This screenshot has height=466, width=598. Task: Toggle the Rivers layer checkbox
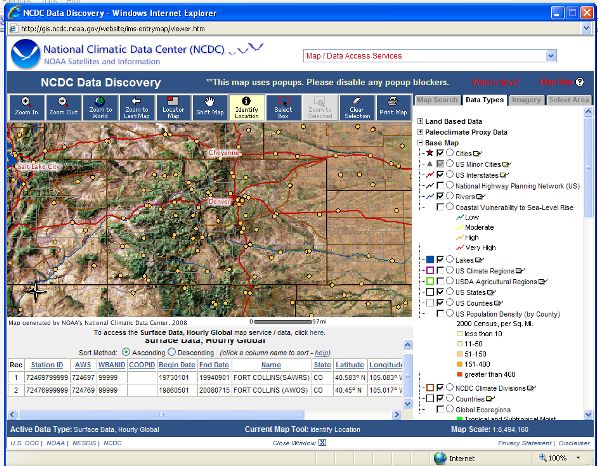pos(440,196)
